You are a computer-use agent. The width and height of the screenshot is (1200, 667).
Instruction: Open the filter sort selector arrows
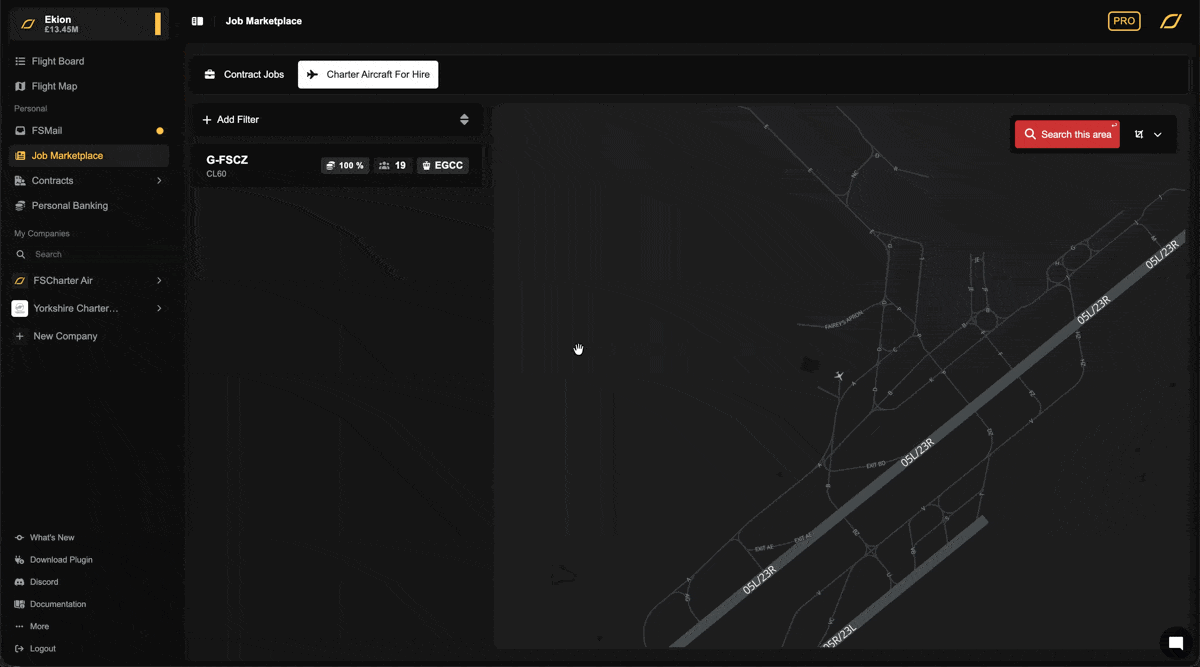[464, 120]
